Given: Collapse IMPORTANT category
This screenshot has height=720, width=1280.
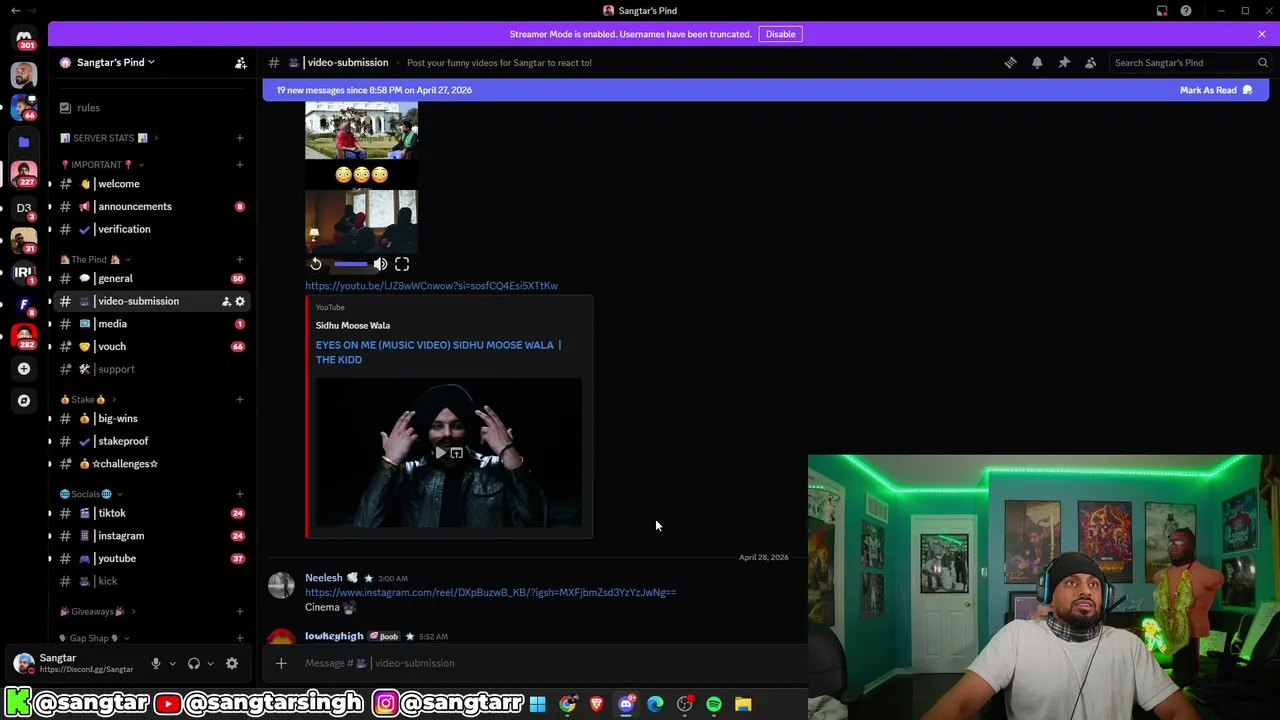Looking at the screenshot, I should (x=102, y=164).
